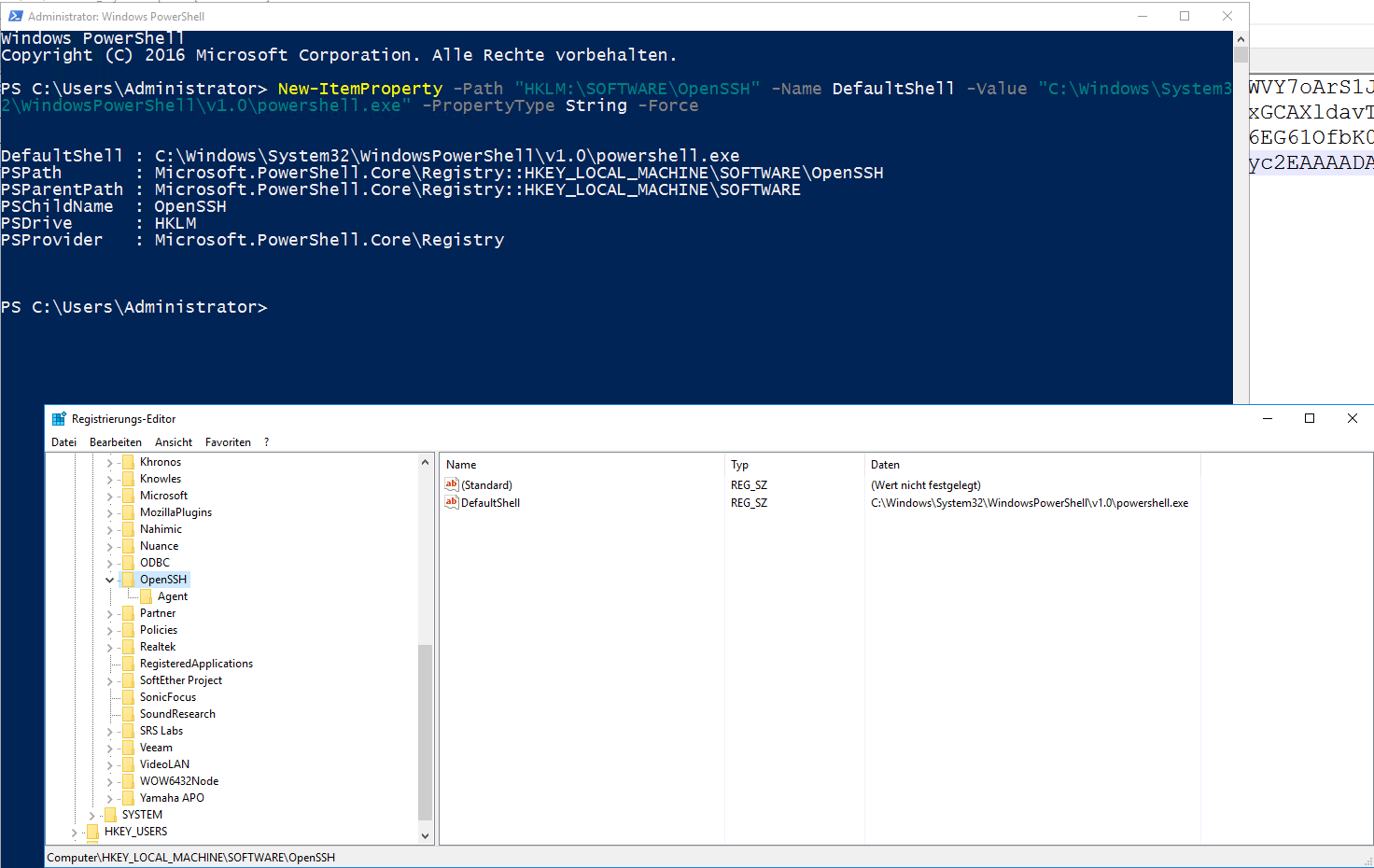Image resolution: width=1374 pixels, height=868 pixels.
Task: Select the Agent tree item label
Action: (x=173, y=597)
